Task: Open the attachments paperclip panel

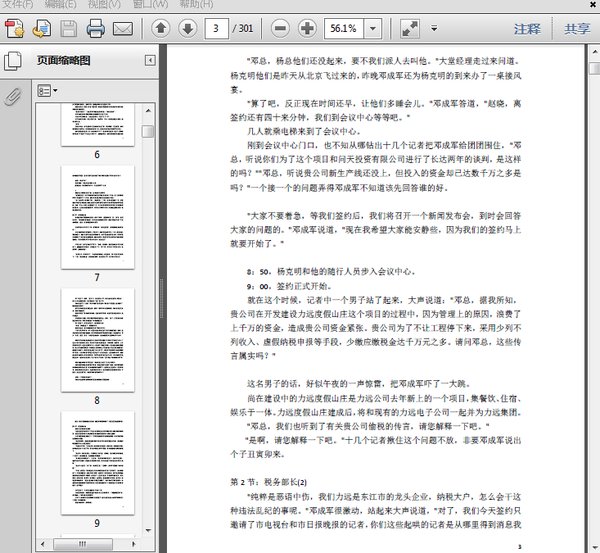Action: (x=13, y=96)
